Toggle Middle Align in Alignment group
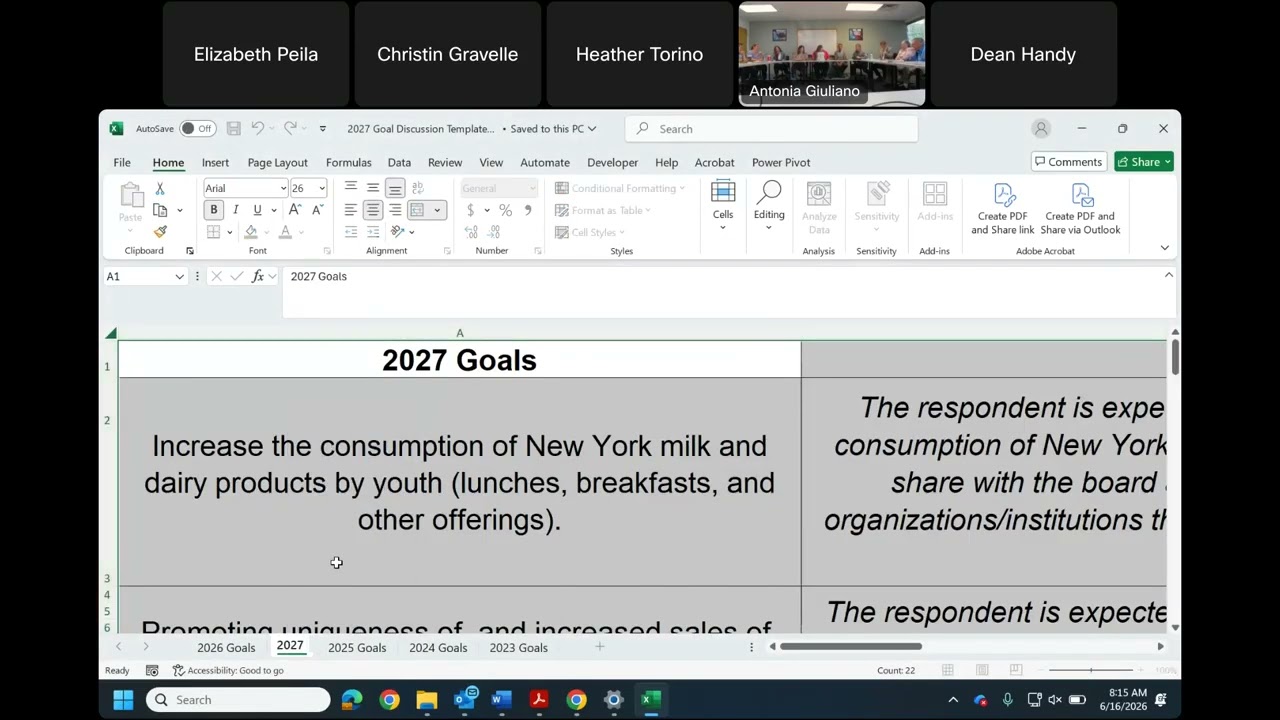1280x720 pixels. coord(373,188)
